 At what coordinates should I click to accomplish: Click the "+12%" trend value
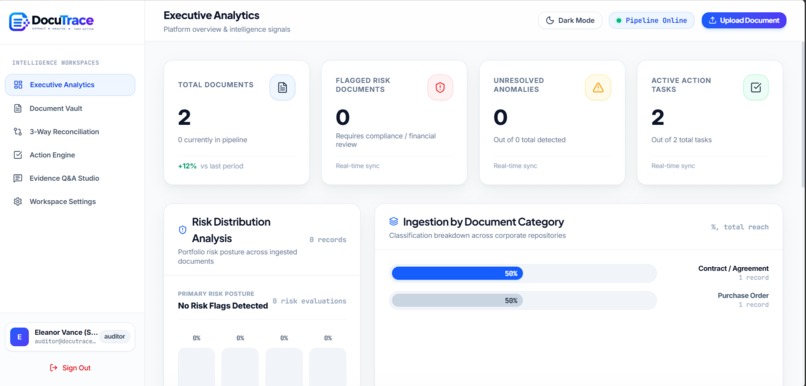pos(187,166)
